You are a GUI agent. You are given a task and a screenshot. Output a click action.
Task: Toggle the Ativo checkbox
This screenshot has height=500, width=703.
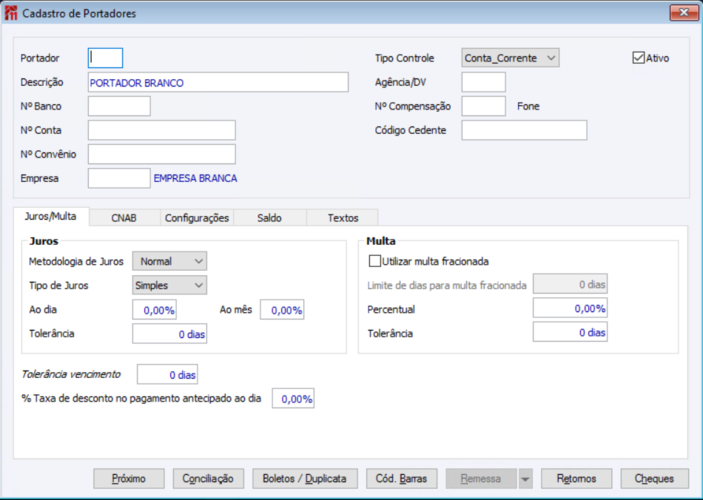(639, 58)
